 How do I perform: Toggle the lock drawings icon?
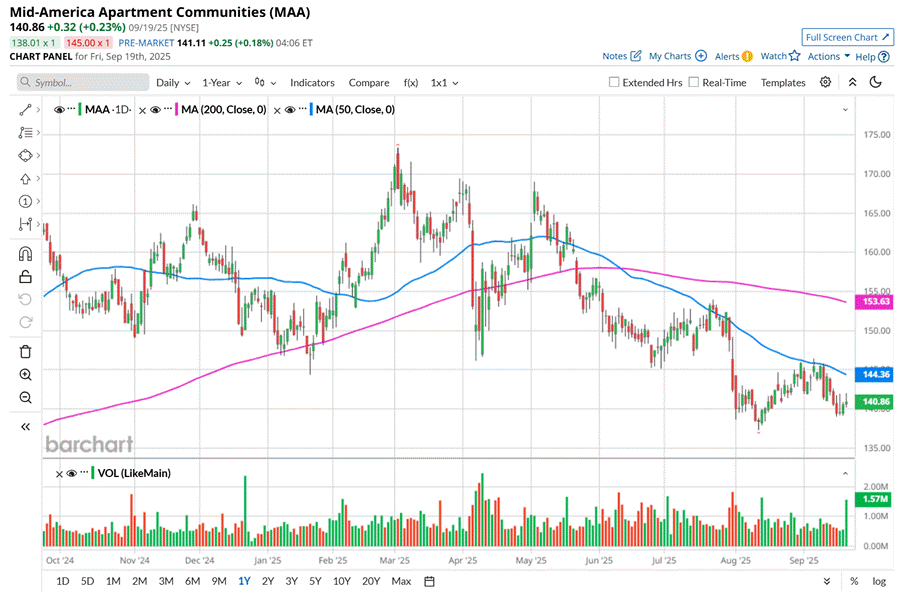(x=25, y=277)
